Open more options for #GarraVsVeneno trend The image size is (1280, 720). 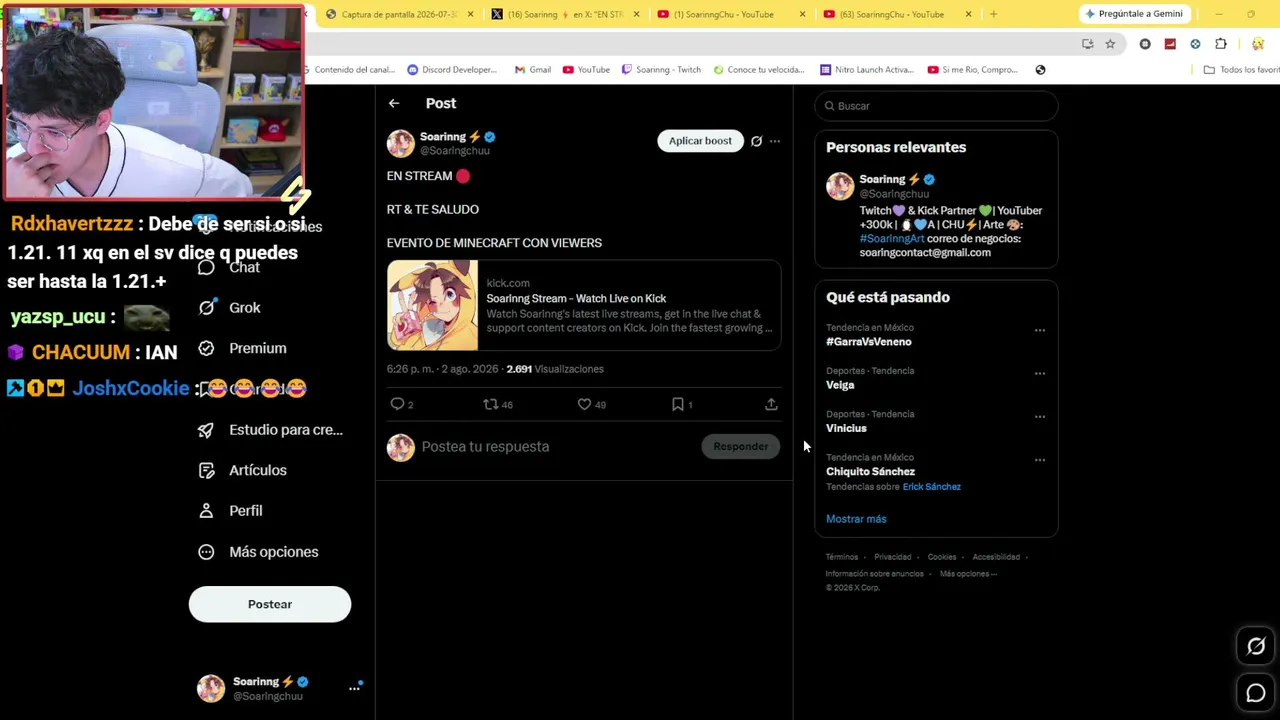[1040, 330]
